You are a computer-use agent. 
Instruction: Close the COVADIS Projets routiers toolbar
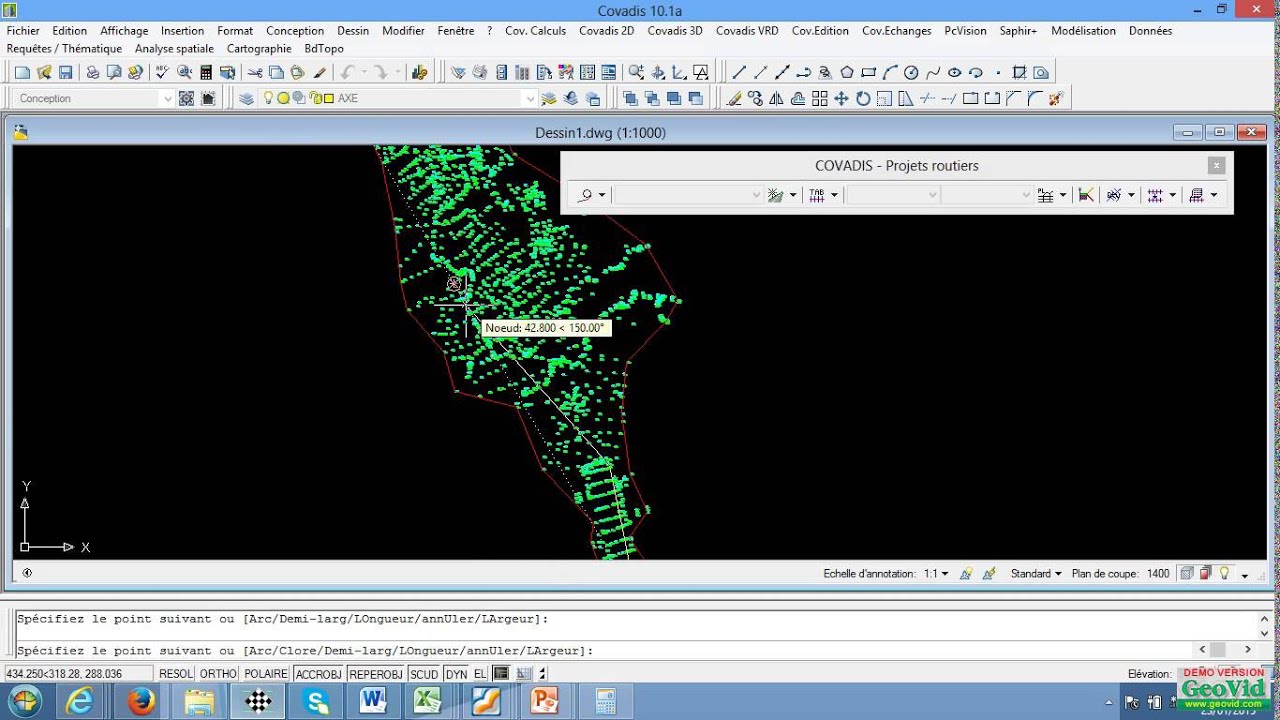coord(1216,166)
